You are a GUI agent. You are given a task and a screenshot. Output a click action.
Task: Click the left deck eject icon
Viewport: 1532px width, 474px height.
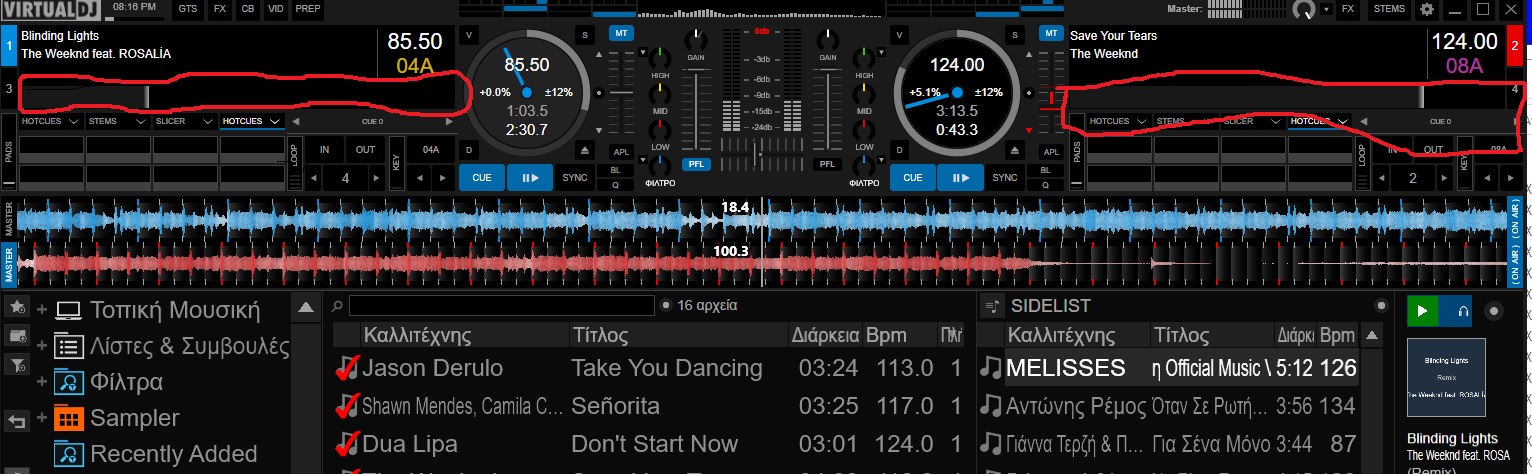pos(587,151)
